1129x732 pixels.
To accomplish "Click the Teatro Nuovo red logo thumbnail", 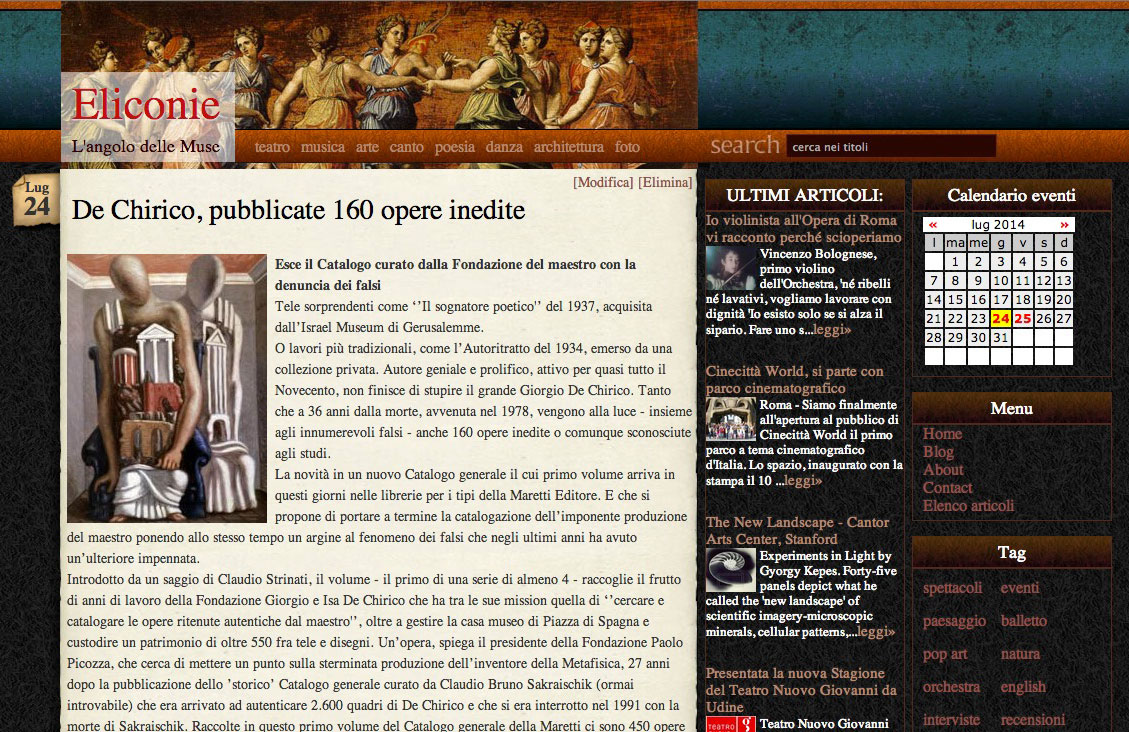I will pos(731,724).
